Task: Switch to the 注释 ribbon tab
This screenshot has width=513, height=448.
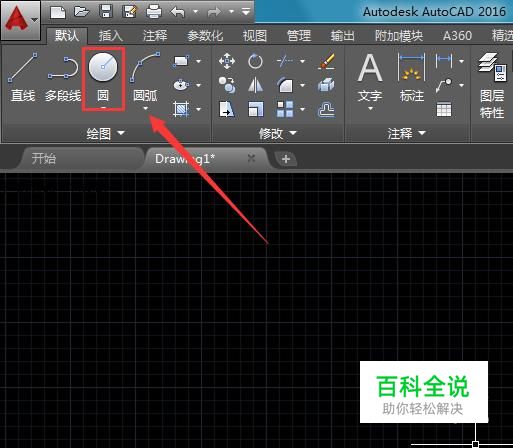Action: coord(155,36)
